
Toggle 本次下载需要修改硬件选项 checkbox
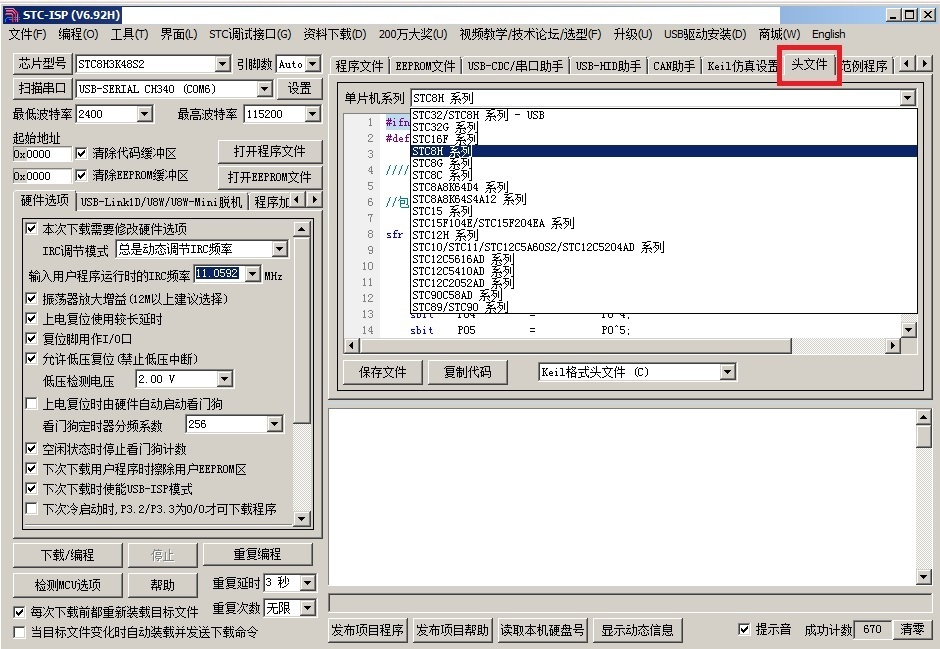click(x=32, y=228)
